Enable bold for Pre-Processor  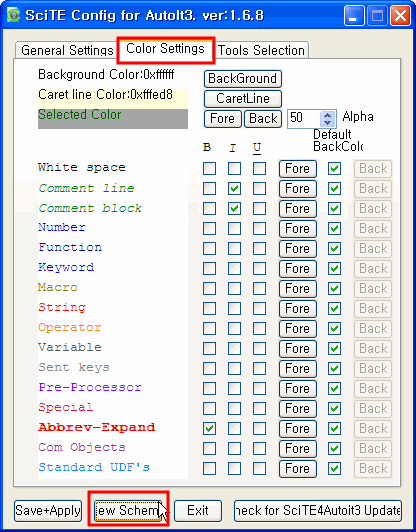point(209,389)
